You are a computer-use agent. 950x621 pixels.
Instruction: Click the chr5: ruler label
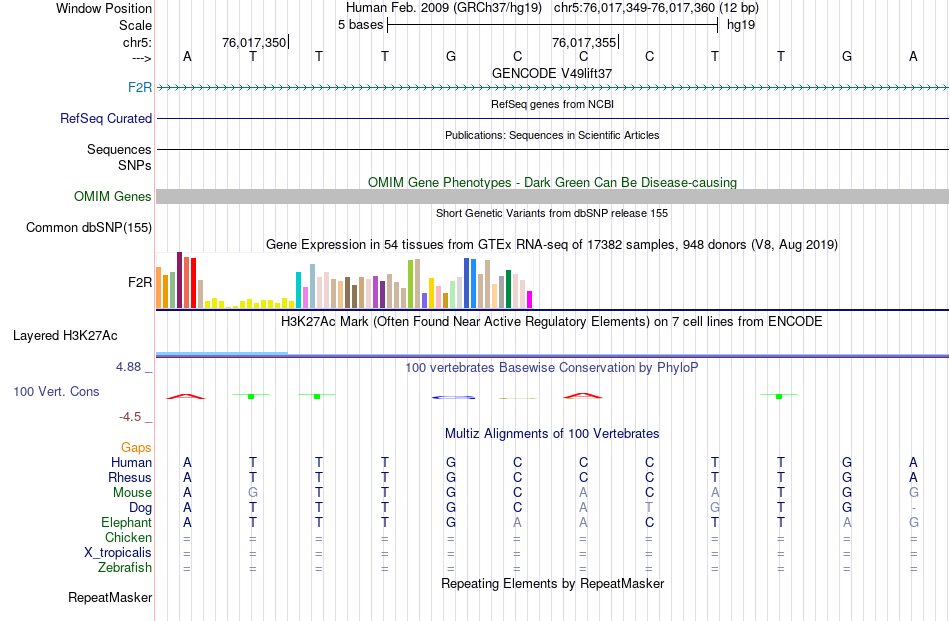tap(137, 42)
